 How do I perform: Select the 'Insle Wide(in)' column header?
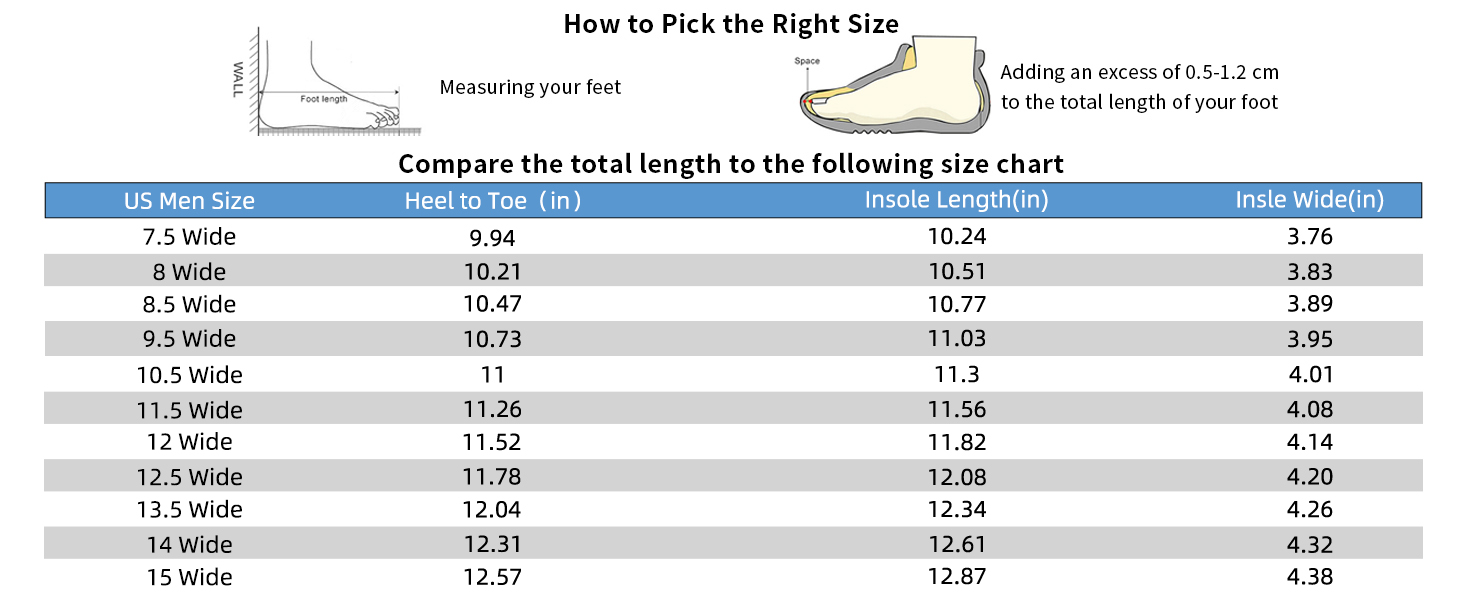(x=1309, y=200)
